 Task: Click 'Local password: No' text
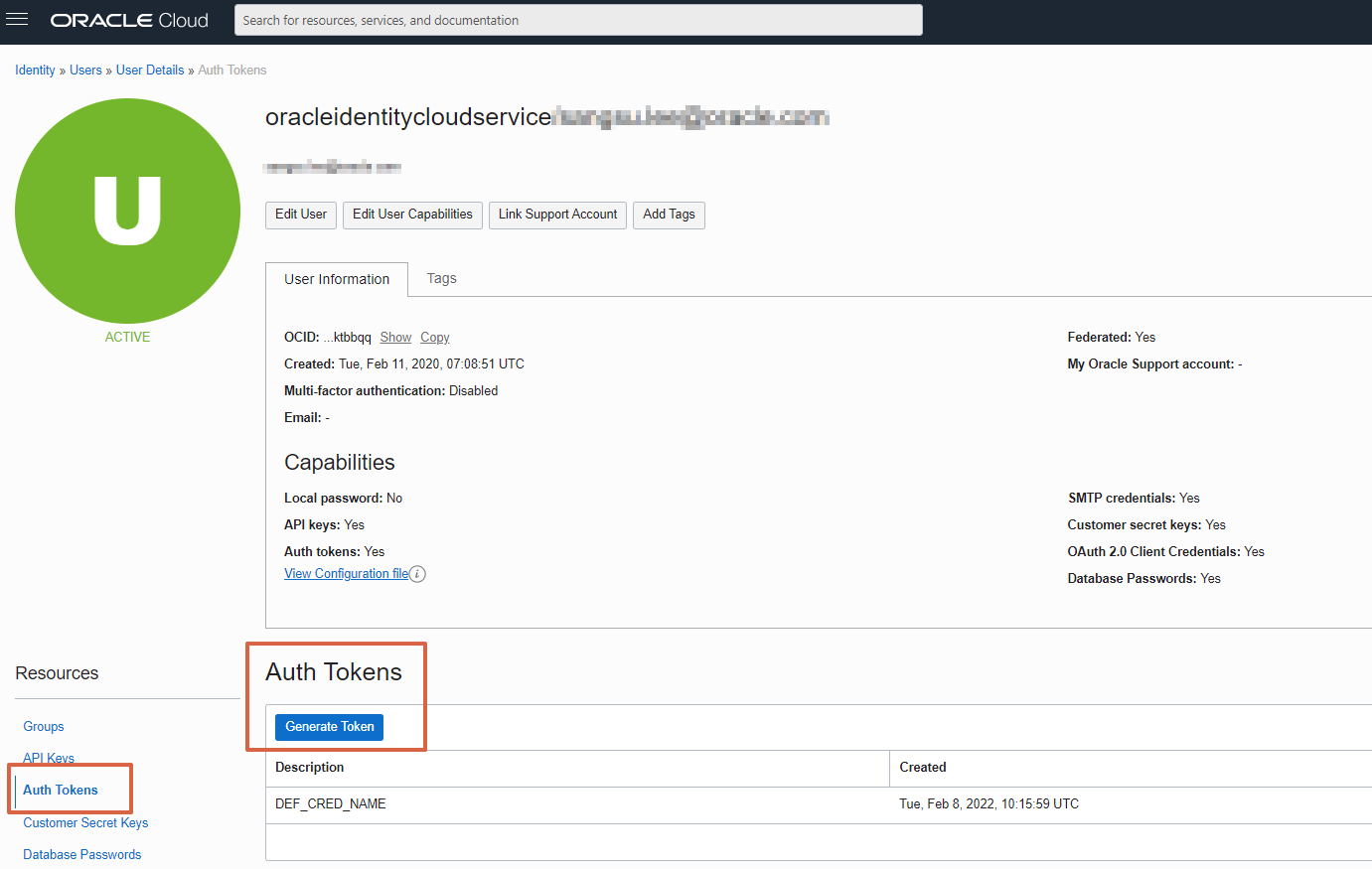click(x=343, y=499)
